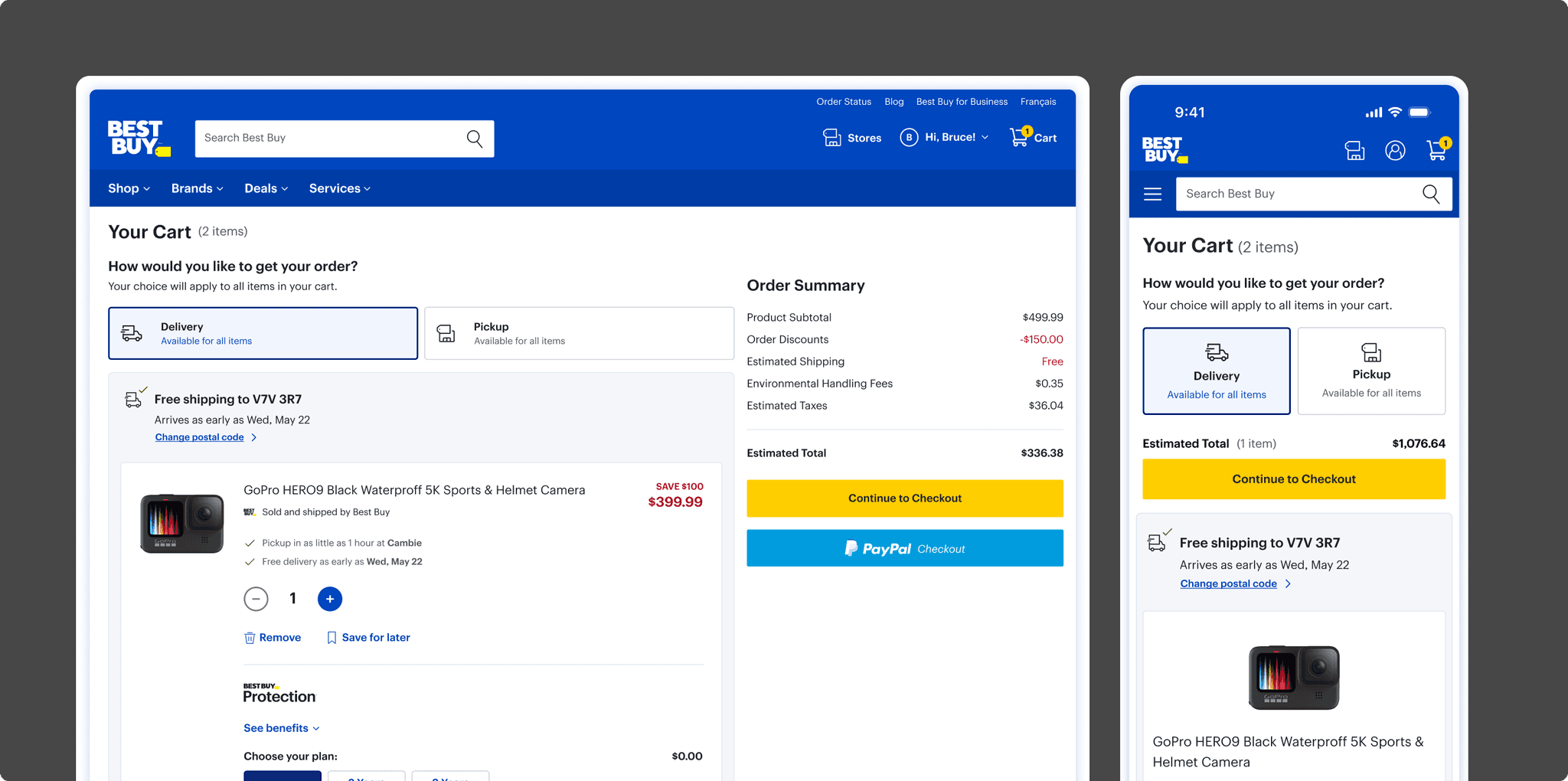Click PayPal Checkout button
The height and width of the screenshot is (781, 1568).
[905, 548]
